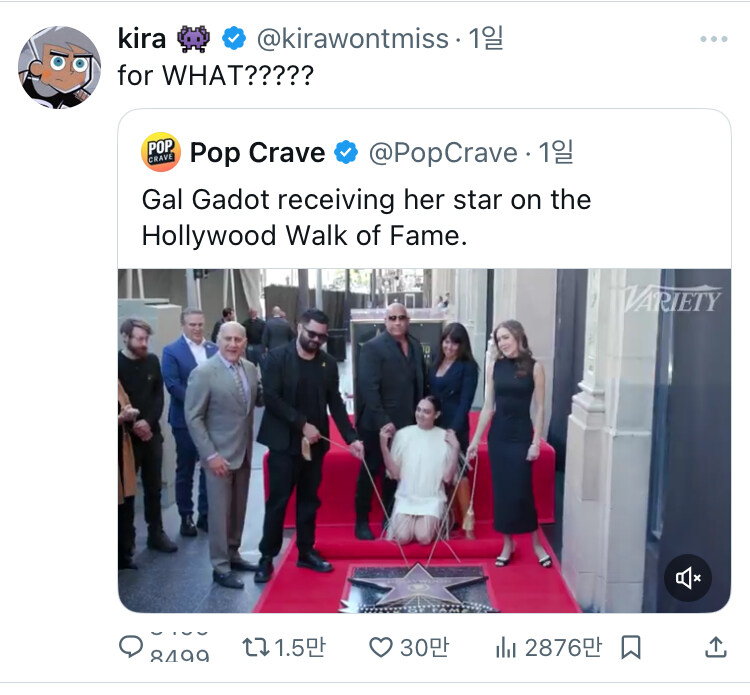Click the tweet's 1일 timestamp

487,39
